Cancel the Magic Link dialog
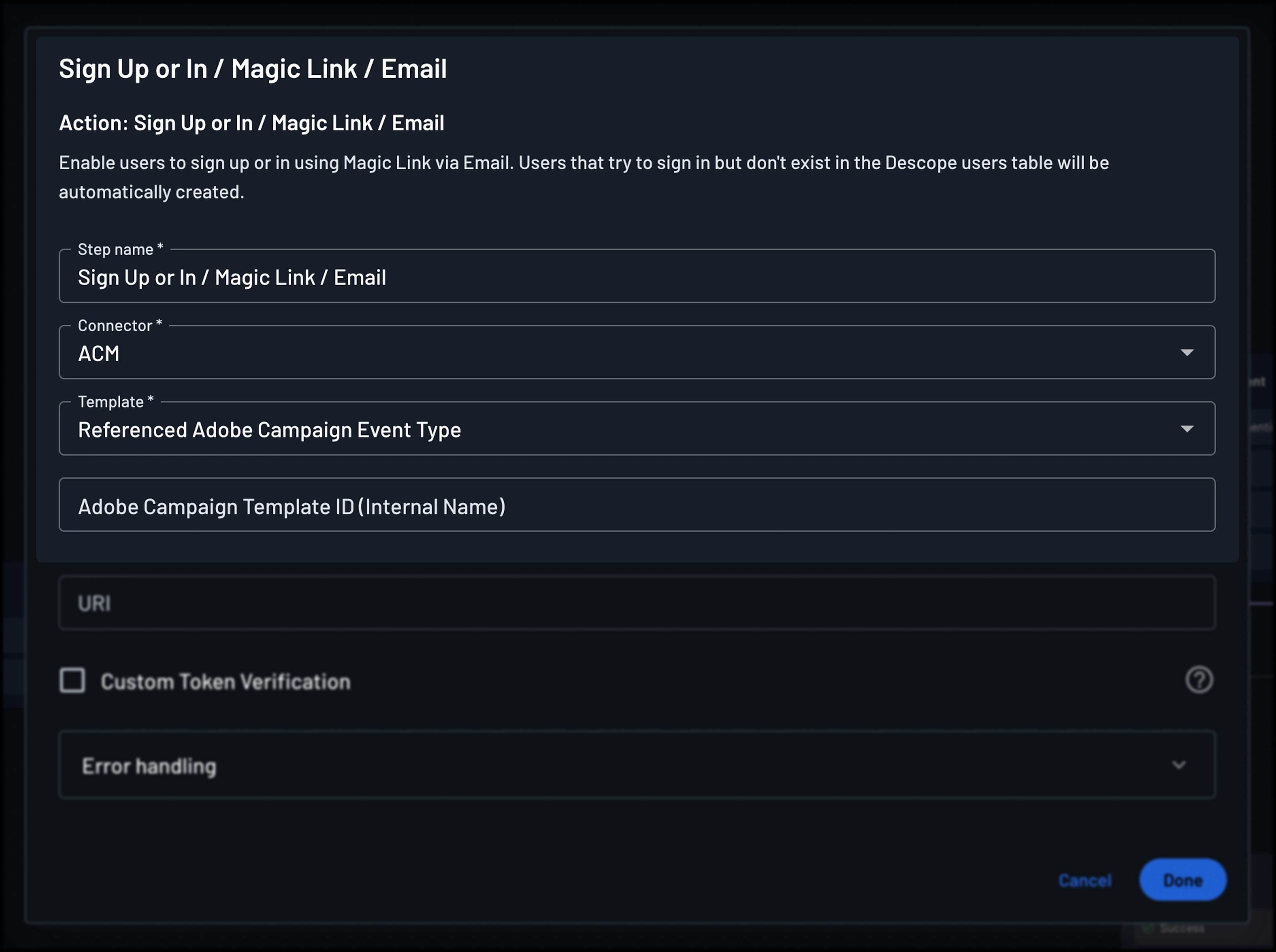The image size is (1276, 952). pos(1085,880)
